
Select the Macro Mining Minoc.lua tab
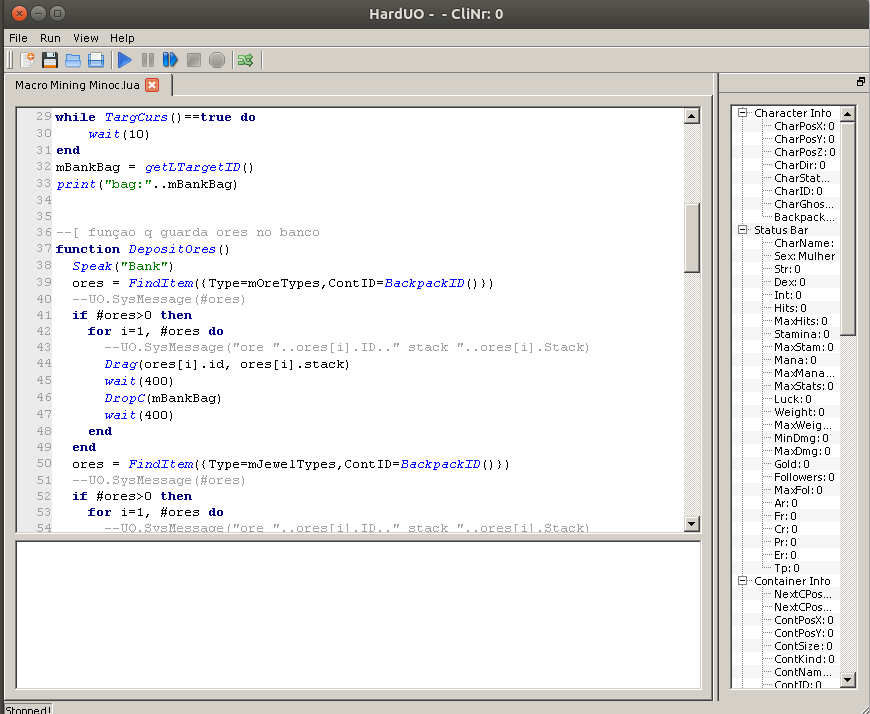[77, 85]
